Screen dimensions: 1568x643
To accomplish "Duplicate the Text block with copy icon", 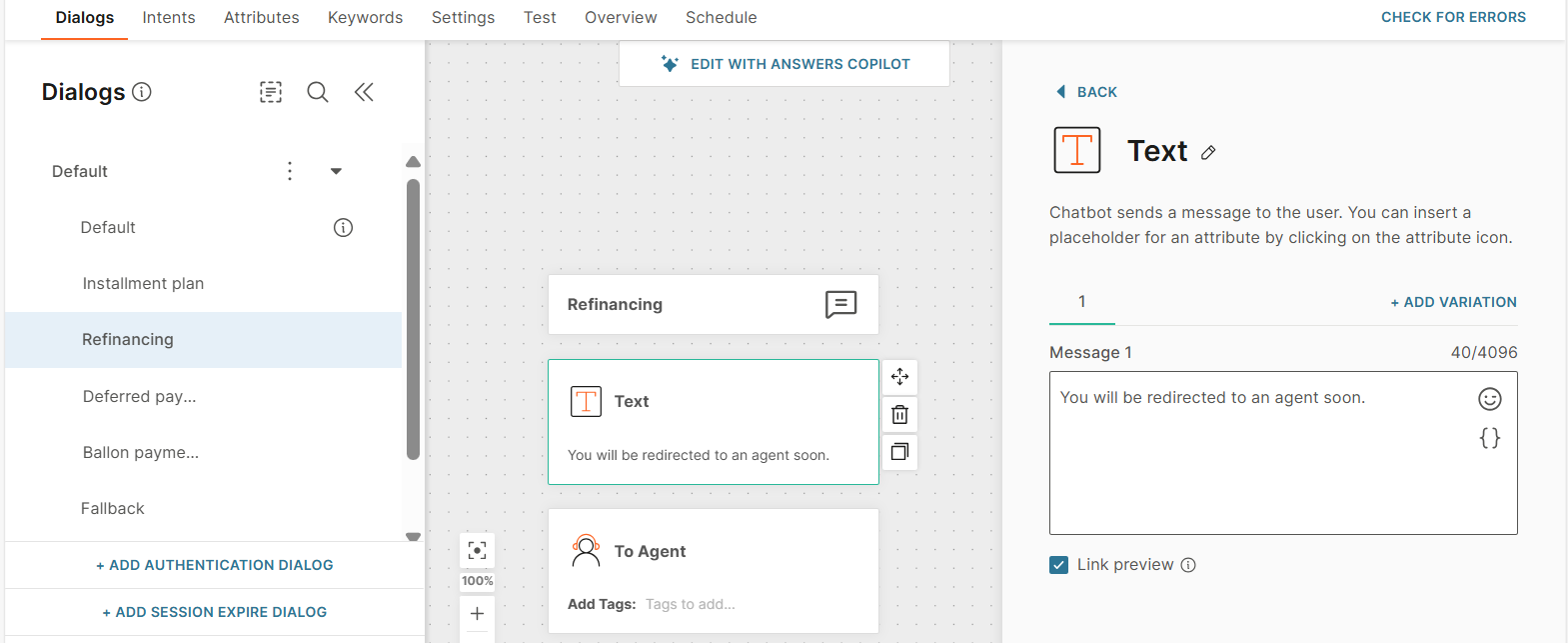I will pos(900,452).
